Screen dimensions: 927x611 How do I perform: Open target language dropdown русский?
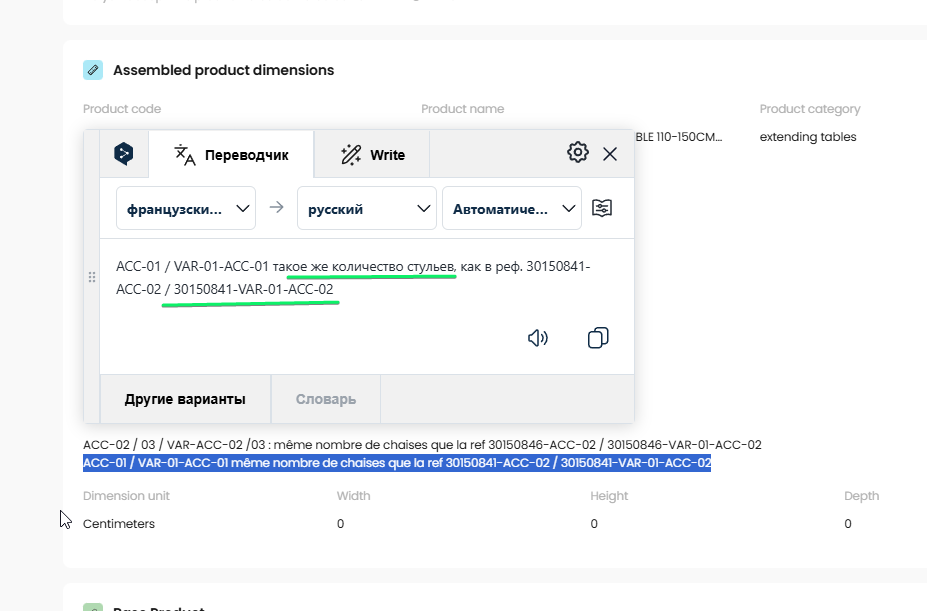[x=367, y=208]
